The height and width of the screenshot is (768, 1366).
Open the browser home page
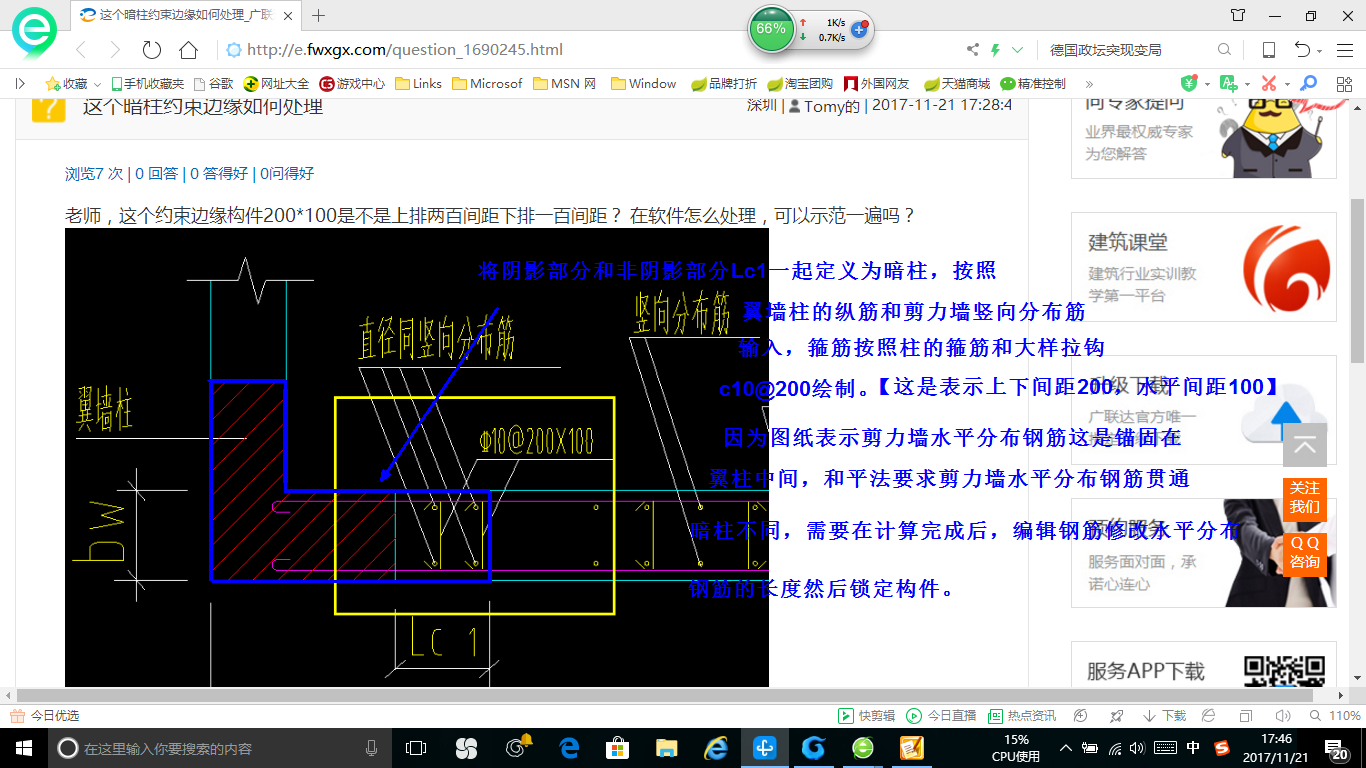[188, 50]
